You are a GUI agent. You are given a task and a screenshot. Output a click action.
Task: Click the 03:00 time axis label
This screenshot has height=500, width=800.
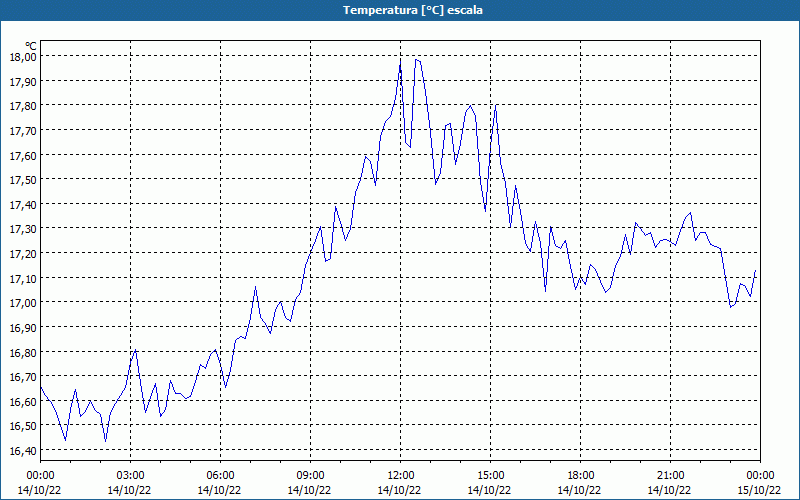(x=130, y=476)
